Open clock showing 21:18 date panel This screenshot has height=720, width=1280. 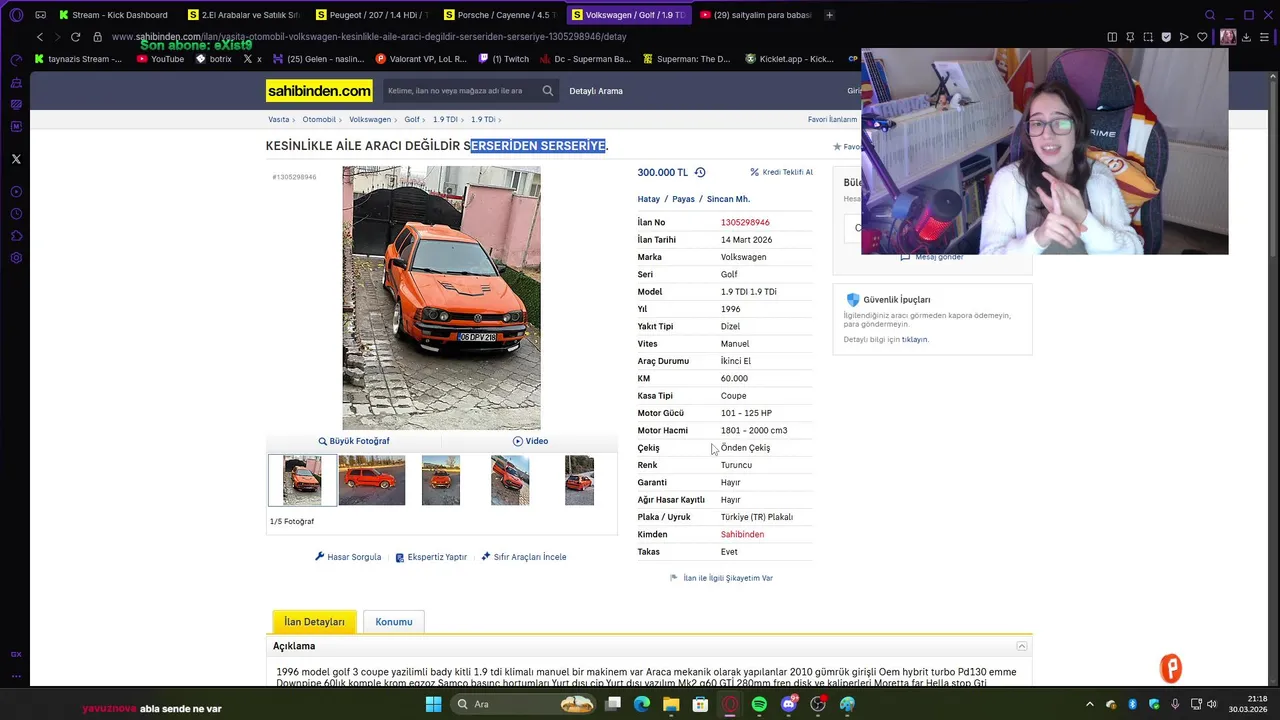tap(1248, 704)
